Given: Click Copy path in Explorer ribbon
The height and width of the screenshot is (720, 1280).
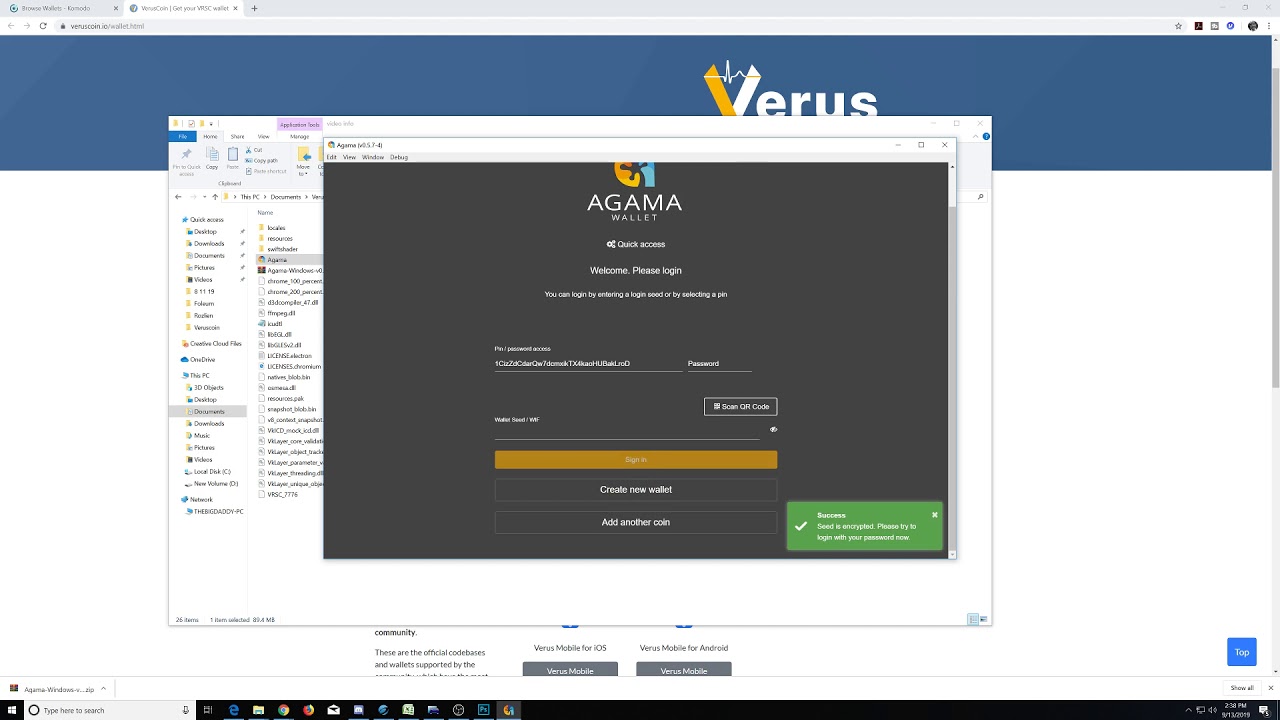Looking at the screenshot, I should coord(262,160).
